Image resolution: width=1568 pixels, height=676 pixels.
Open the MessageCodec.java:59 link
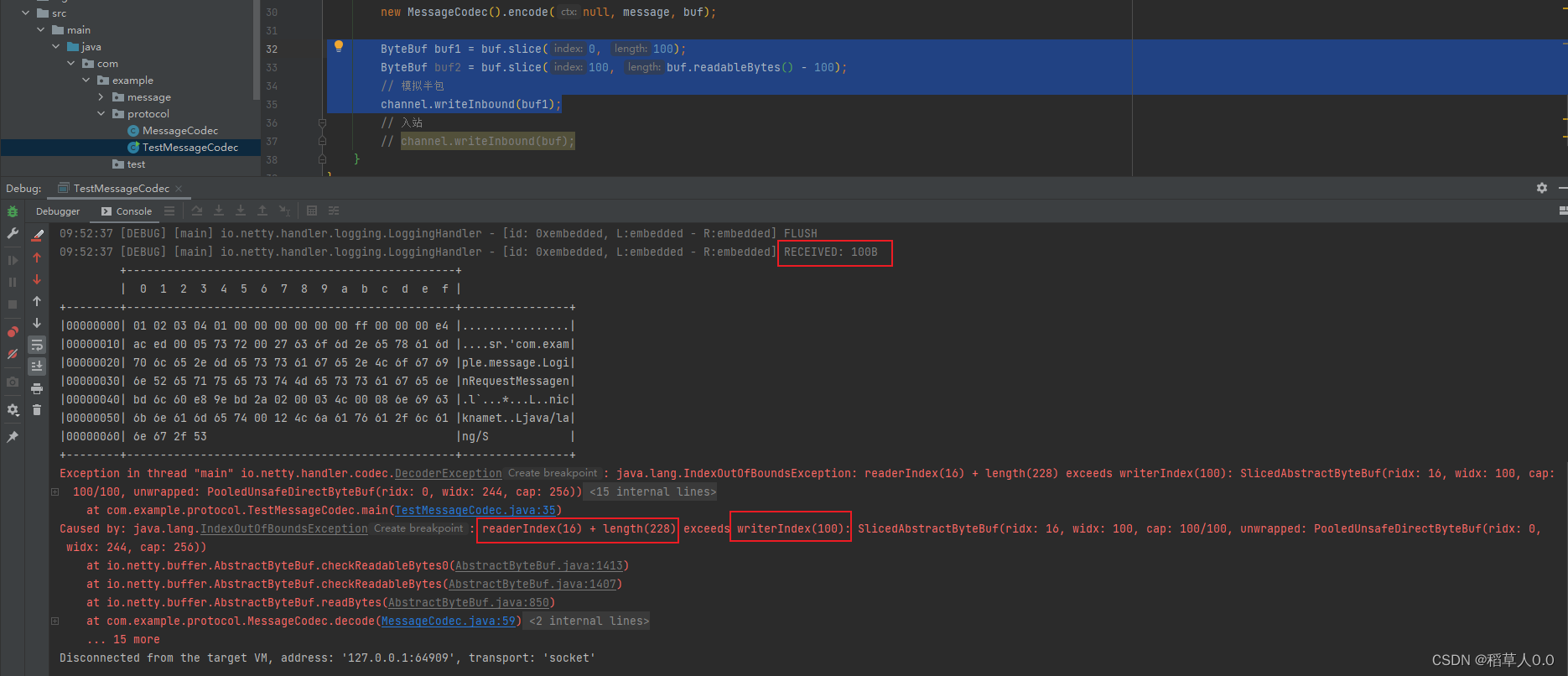[x=449, y=621]
